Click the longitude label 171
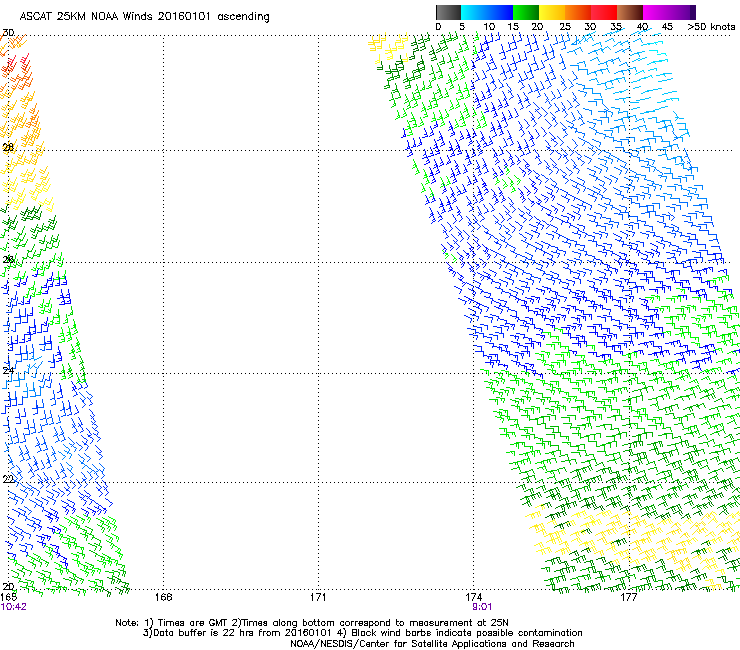Screen dimensions: 740x650 point(318,597)
